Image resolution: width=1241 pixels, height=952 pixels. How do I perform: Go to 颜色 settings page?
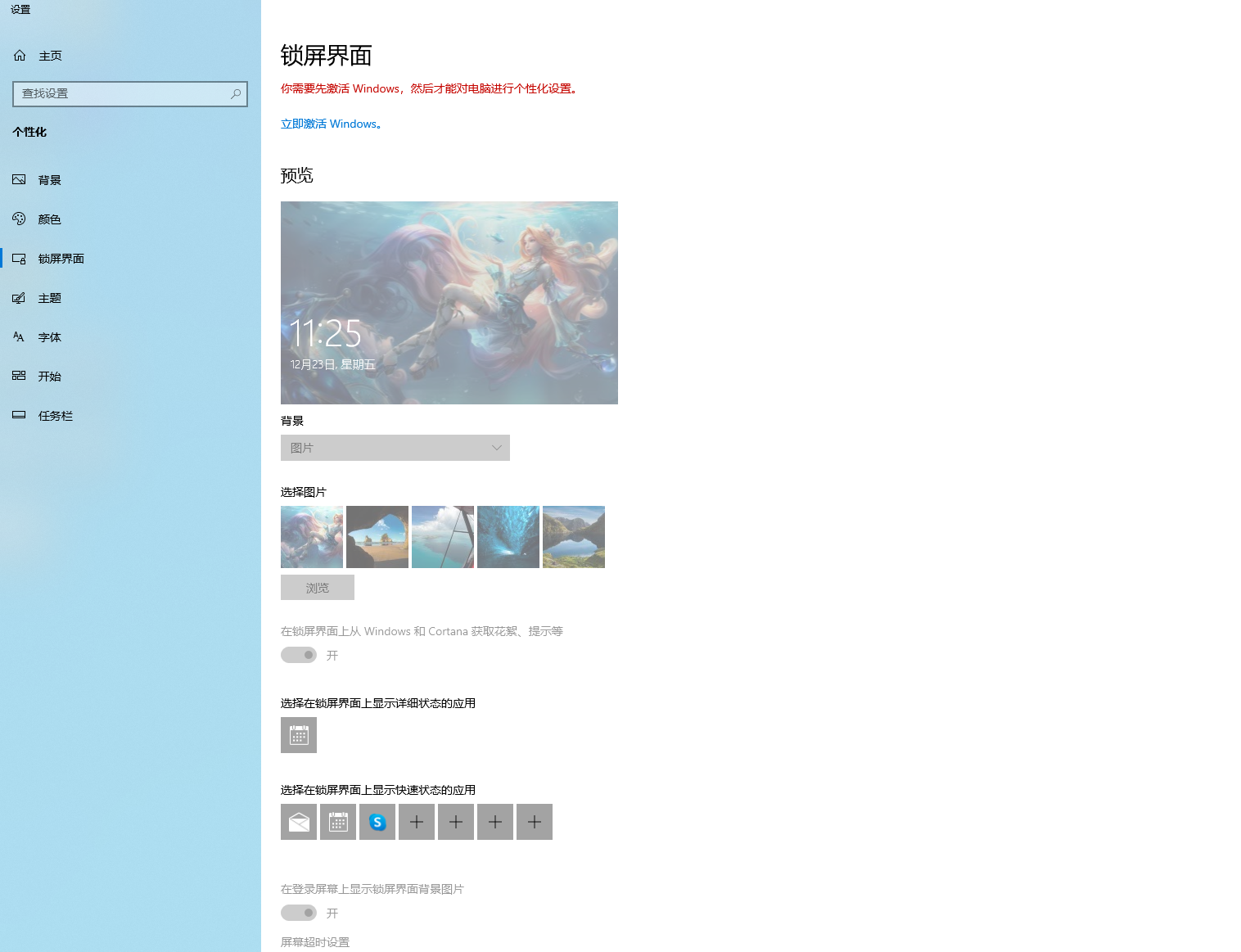[130, 219]
